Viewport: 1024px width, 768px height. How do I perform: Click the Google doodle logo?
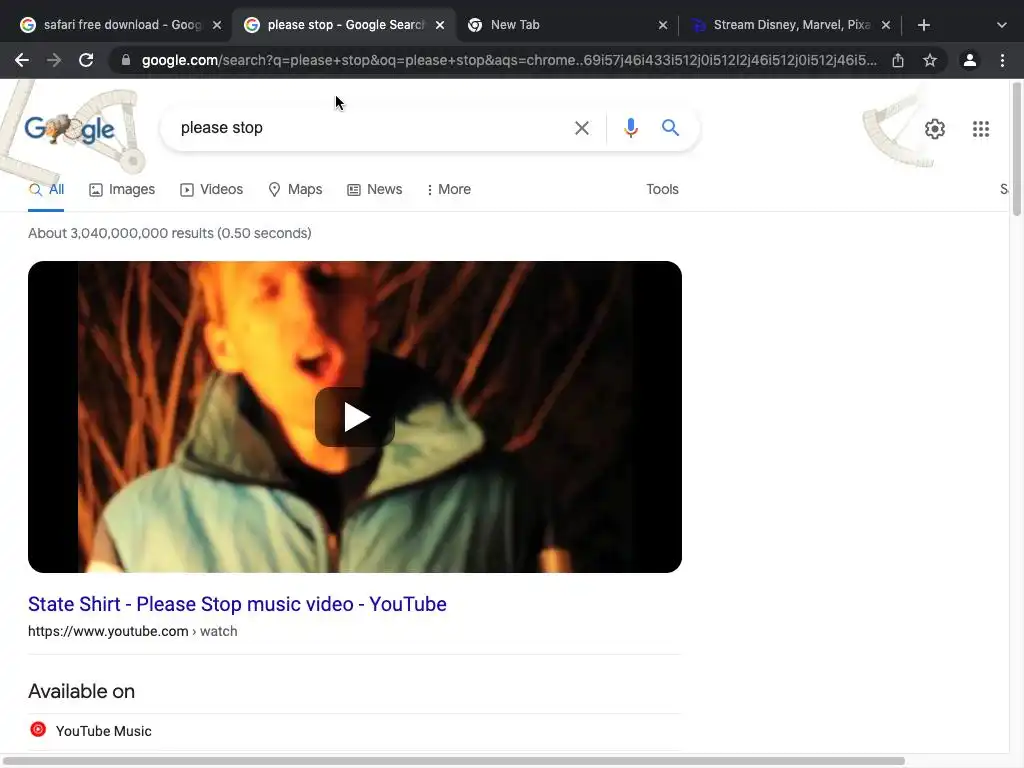(70, 129)
